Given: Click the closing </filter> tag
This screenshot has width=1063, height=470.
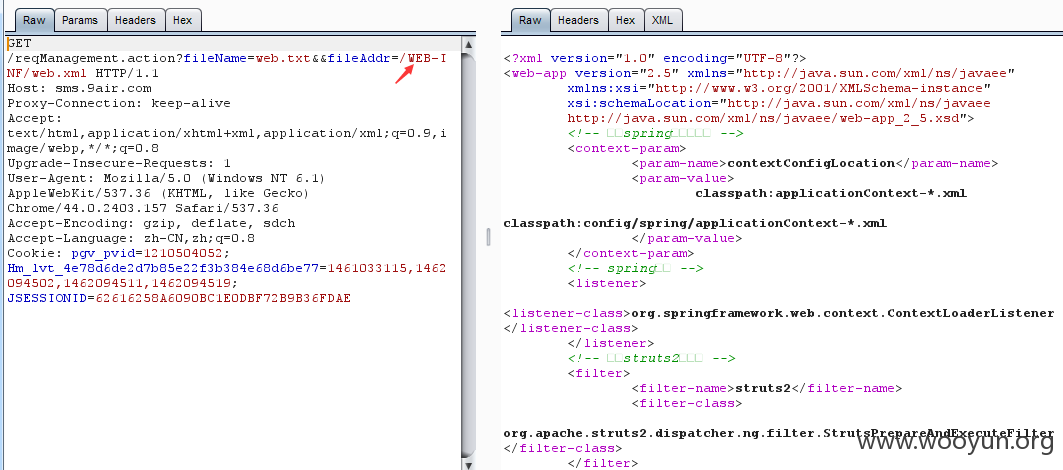Looking at the screenshot, I should 603,463.
